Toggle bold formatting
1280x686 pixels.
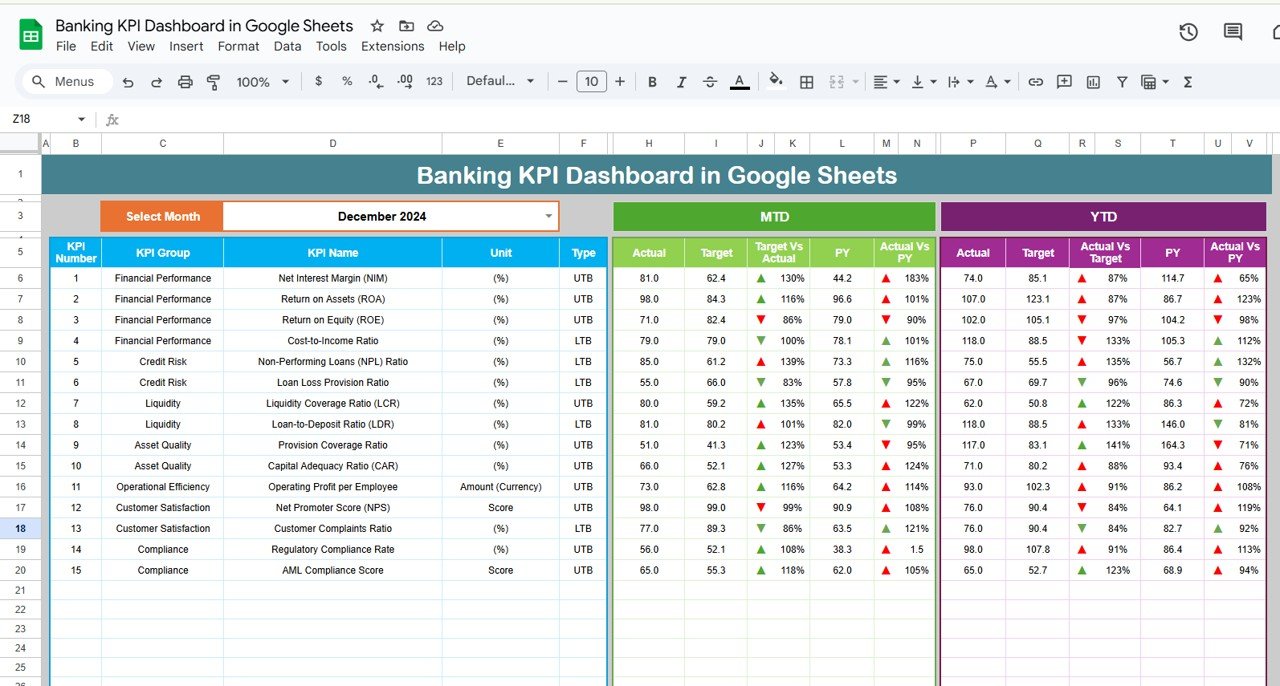coord(652,82)
